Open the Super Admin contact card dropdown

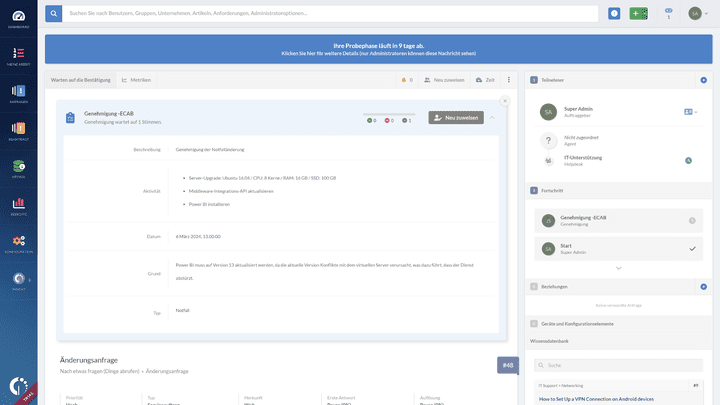[690, 112]
